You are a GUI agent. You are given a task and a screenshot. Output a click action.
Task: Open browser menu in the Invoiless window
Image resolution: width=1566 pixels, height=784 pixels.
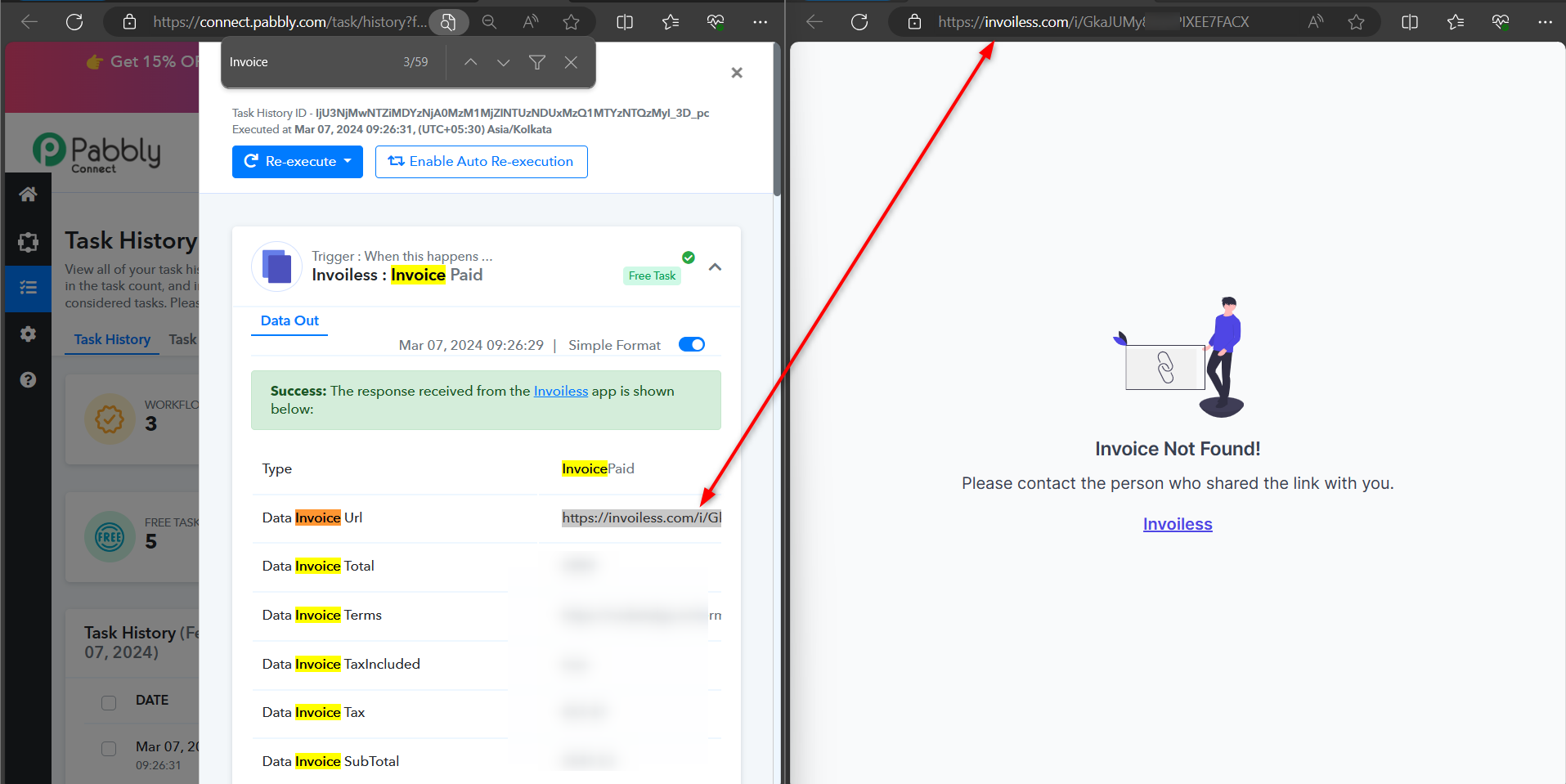[1545, 22]
